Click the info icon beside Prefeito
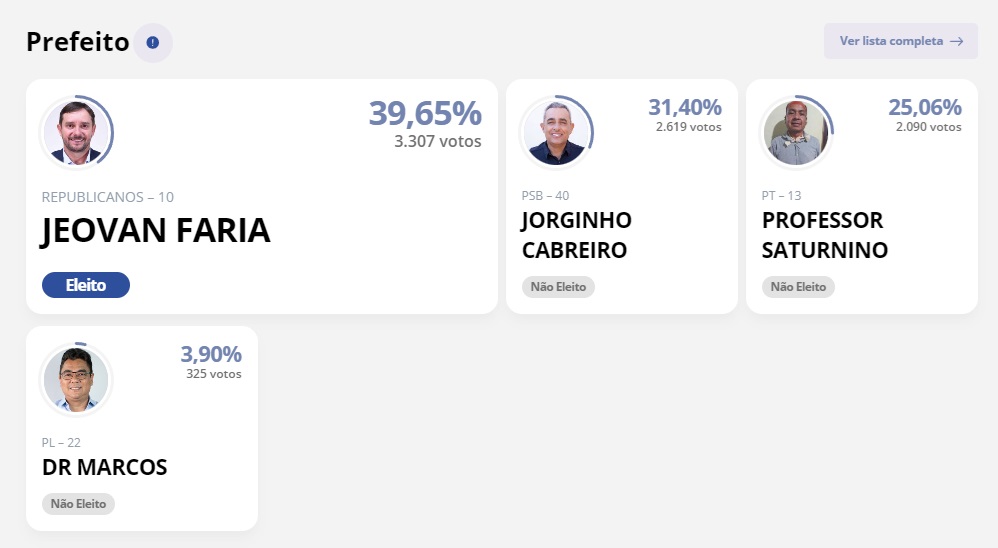Screen dimensions: 998x548 [x=153, y=42]
